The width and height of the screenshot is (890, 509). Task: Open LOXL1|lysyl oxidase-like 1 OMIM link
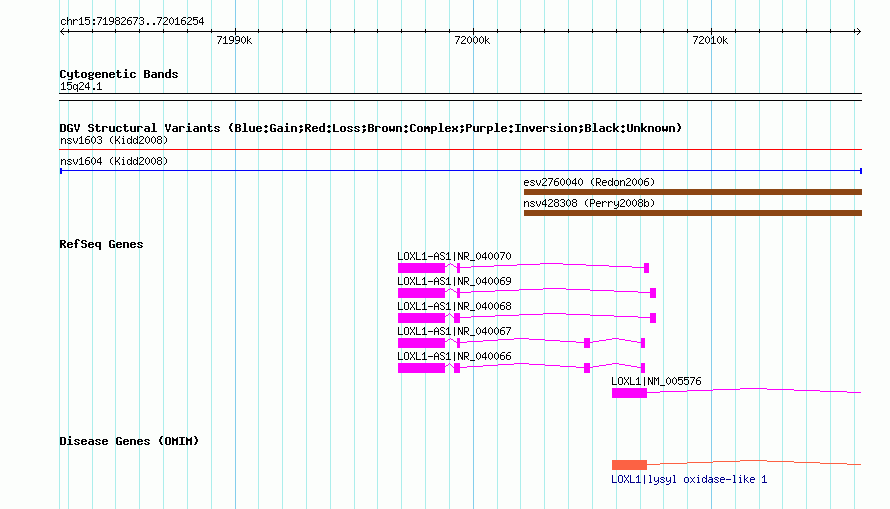click(689, 479)
